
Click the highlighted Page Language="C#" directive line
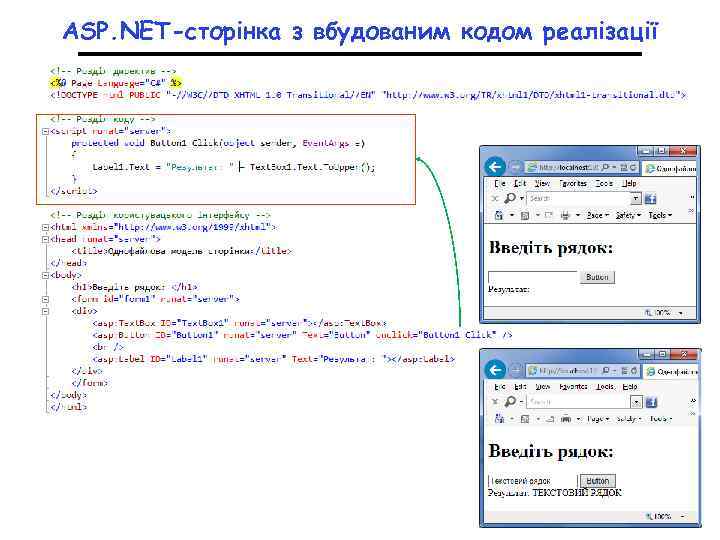[115, 83]
